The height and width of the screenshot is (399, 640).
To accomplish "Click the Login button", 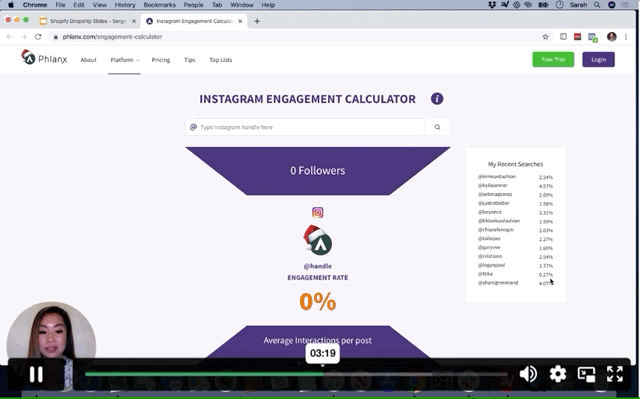I will click(598, 60).
